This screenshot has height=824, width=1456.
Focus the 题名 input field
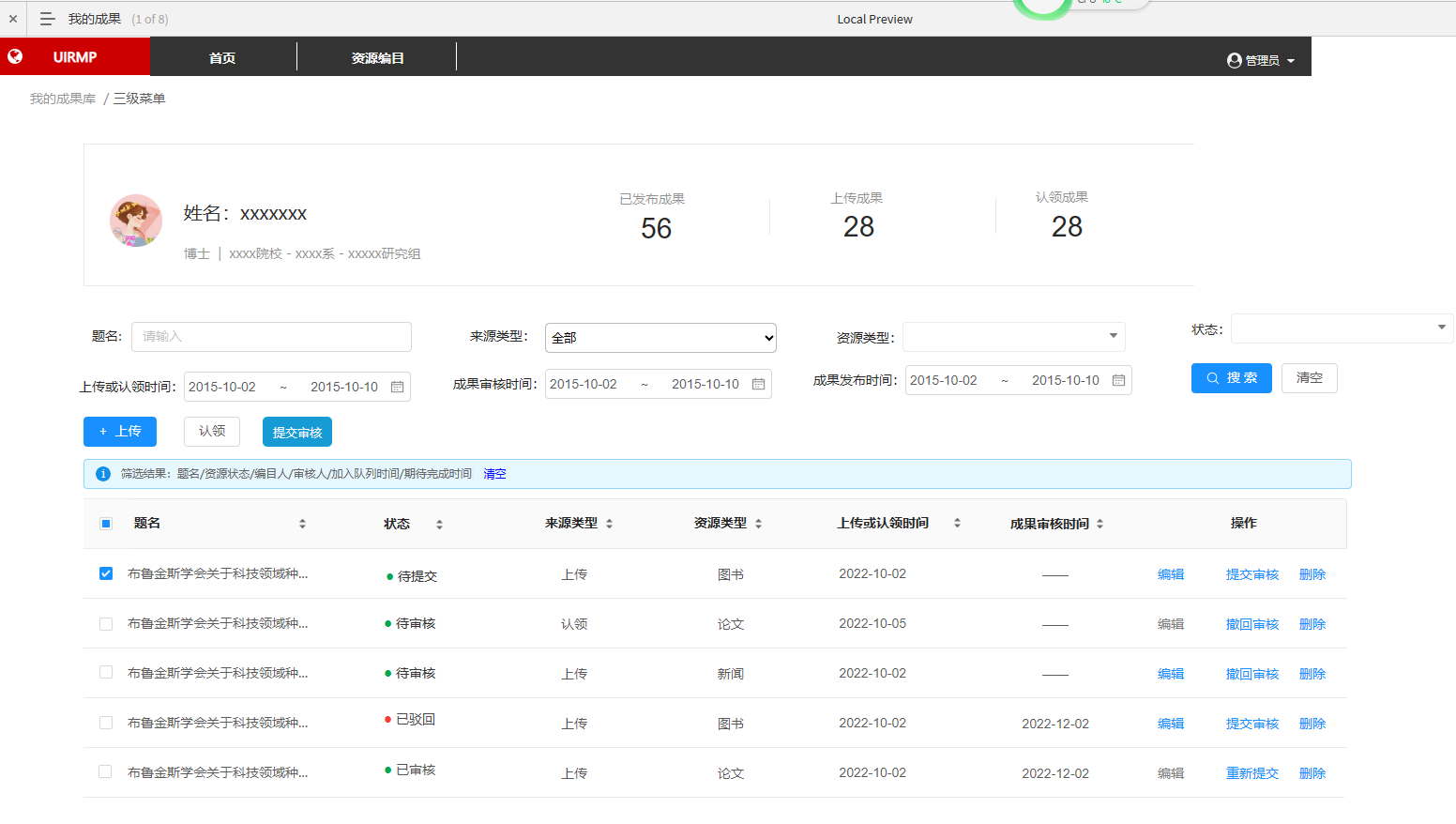point(271,337)
